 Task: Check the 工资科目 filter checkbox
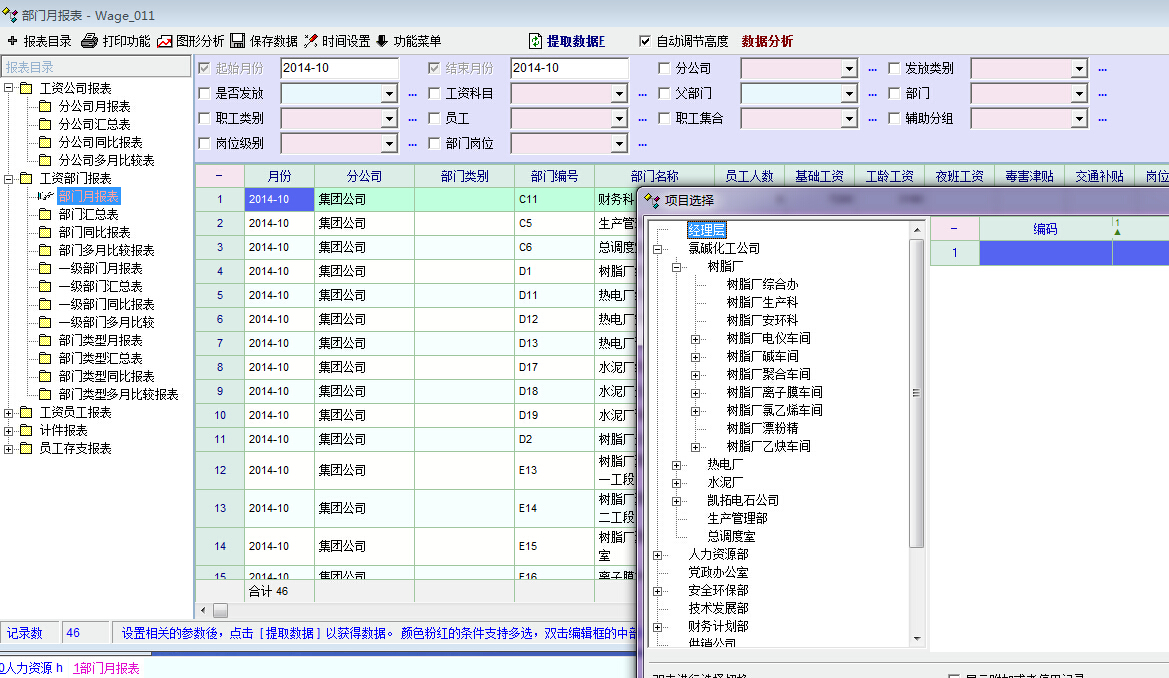tap(435, 94)
